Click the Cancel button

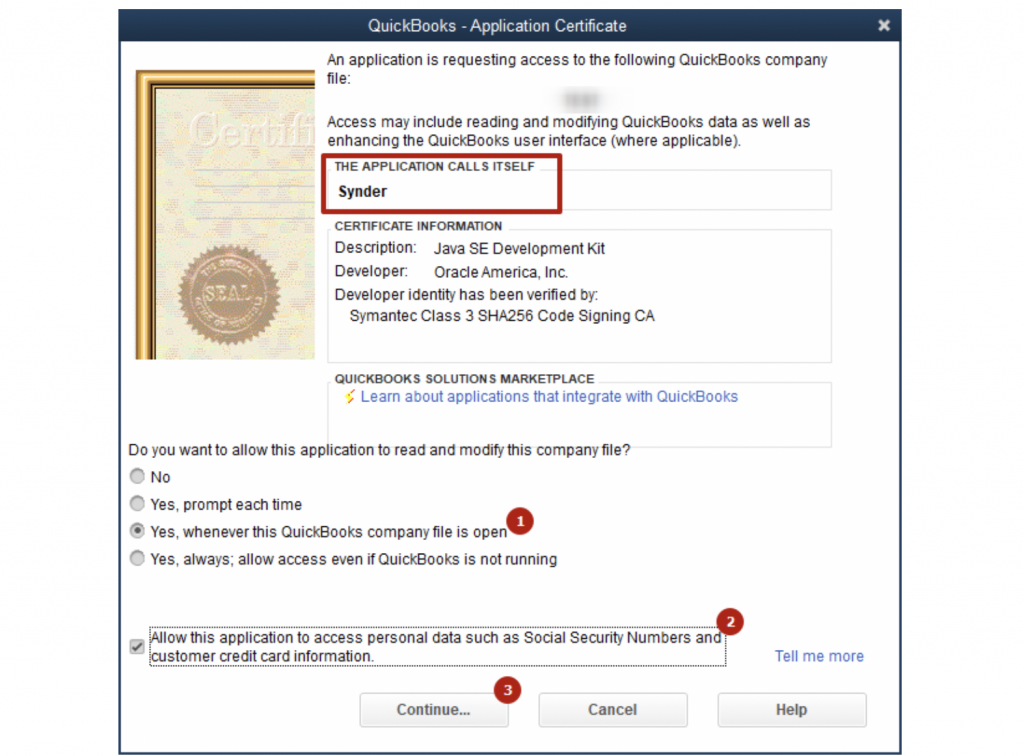[x=613, y=710]
